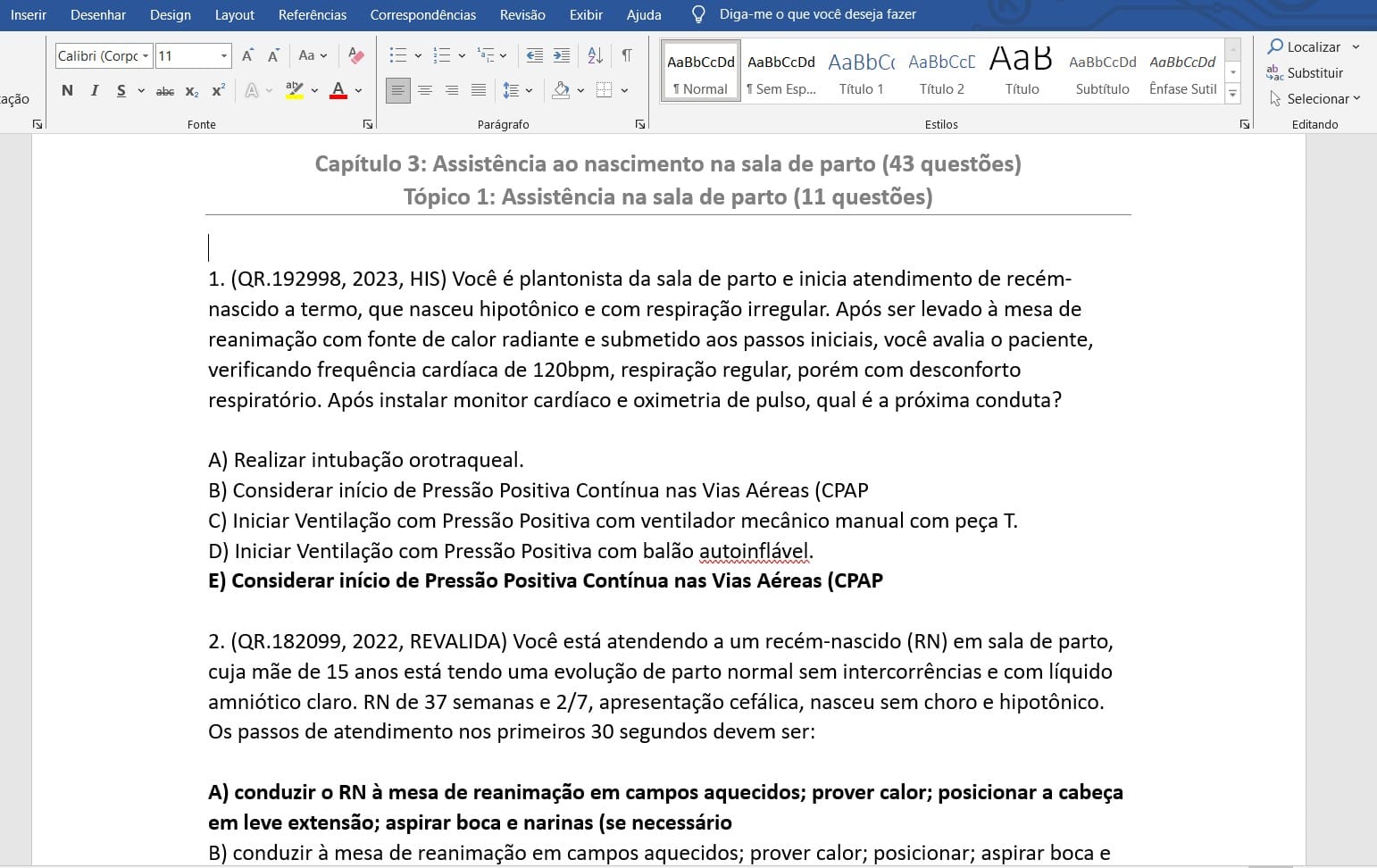Open the Referências ribbon tab

click(x=313, y=14)
